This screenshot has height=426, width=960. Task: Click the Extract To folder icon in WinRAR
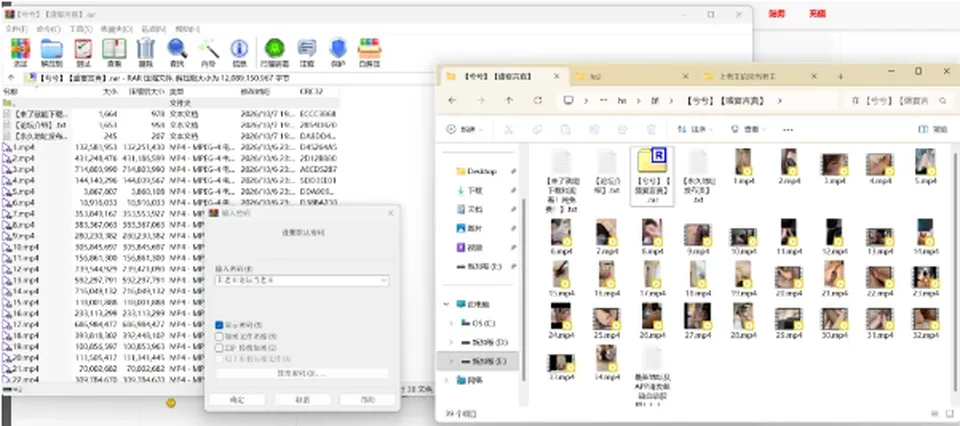tap(51, 51)
